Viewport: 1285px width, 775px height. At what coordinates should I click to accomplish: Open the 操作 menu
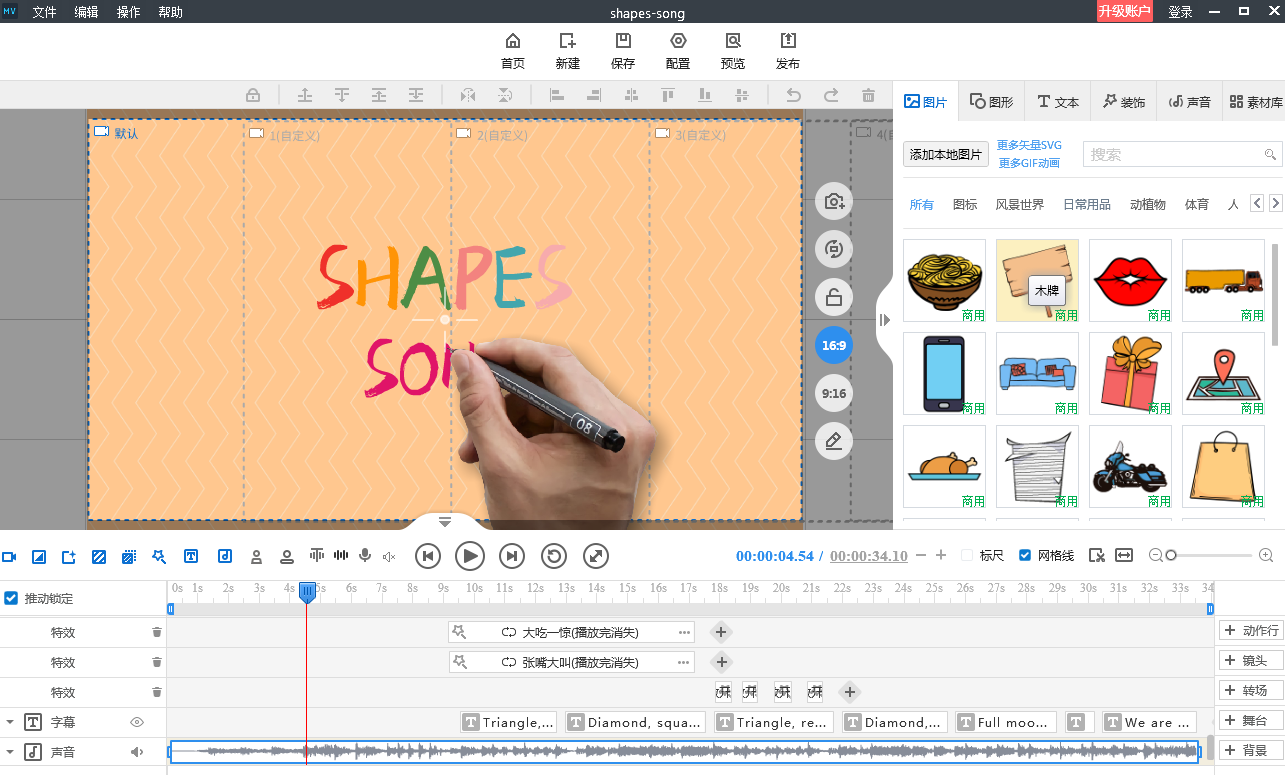coord(129,12)
